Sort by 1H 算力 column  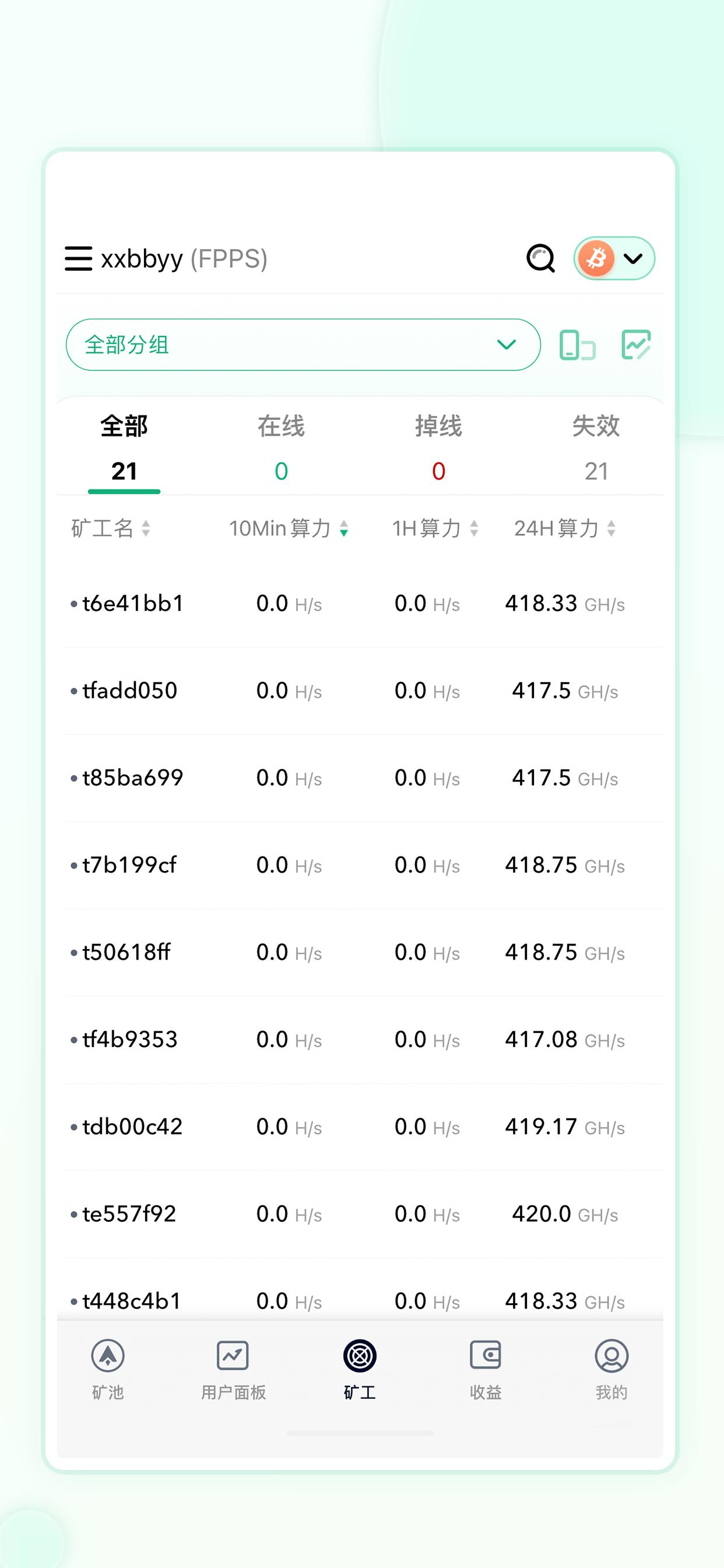[435, 528]
